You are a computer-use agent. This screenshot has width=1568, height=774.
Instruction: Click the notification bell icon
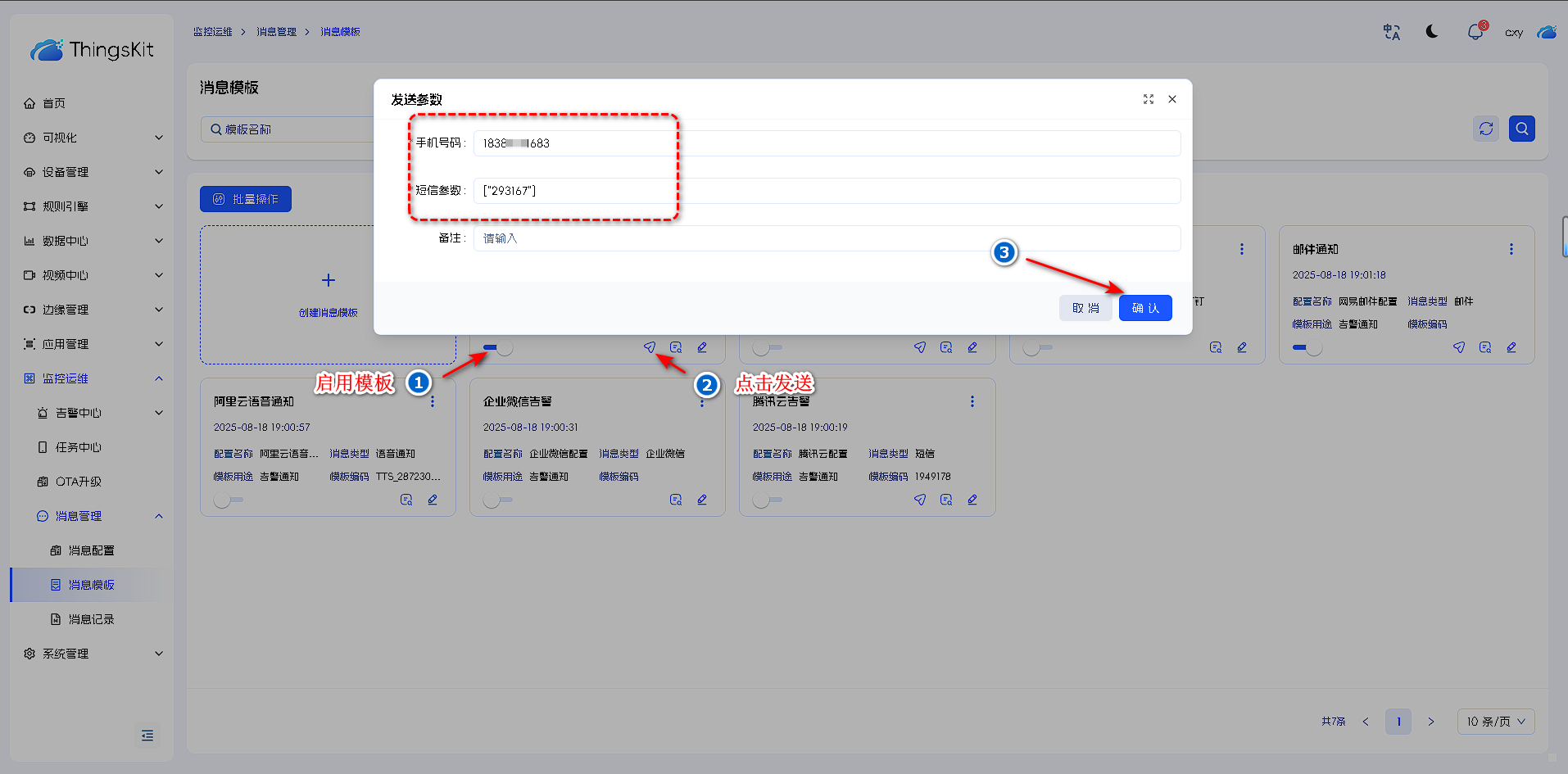click(x=1475, y=32)
